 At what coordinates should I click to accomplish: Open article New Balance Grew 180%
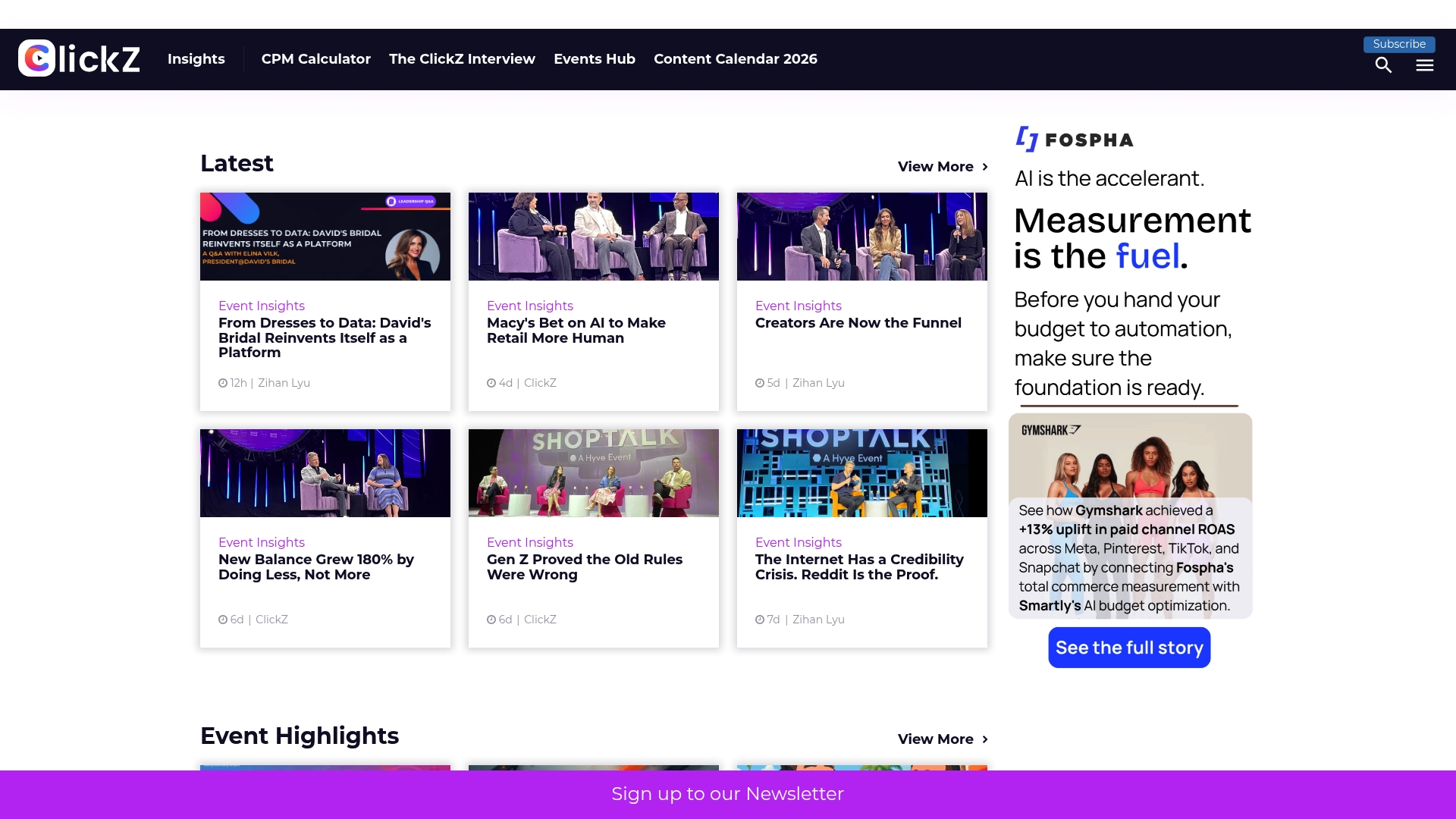click(x=316, y=567)
